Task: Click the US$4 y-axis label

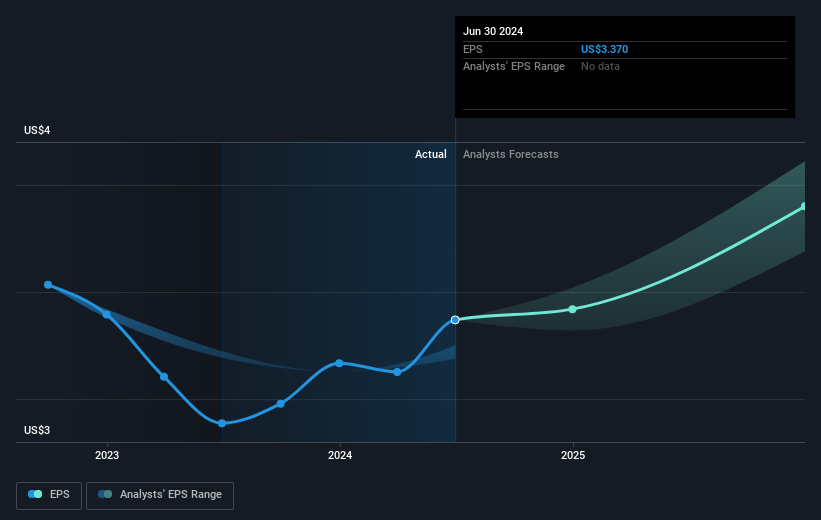Action: [x=37, y=130]
